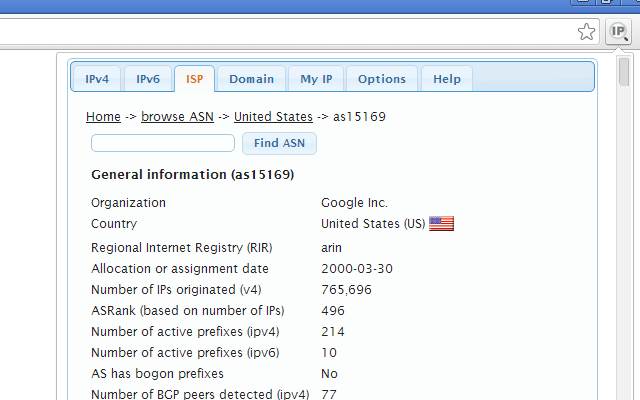This screenshot has width=640, height=400.
Task: Show the Help tab
Action: click(x=447, y=79)
